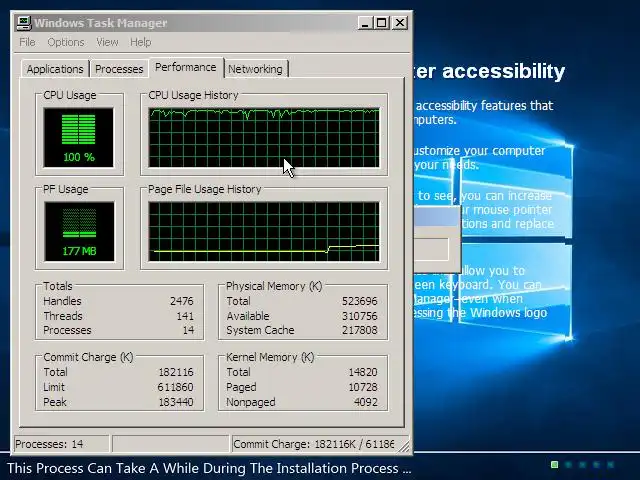The height and width of the screenshot is (480, 640).
Task: Open the Options menu
Action: tap(66, 42)
